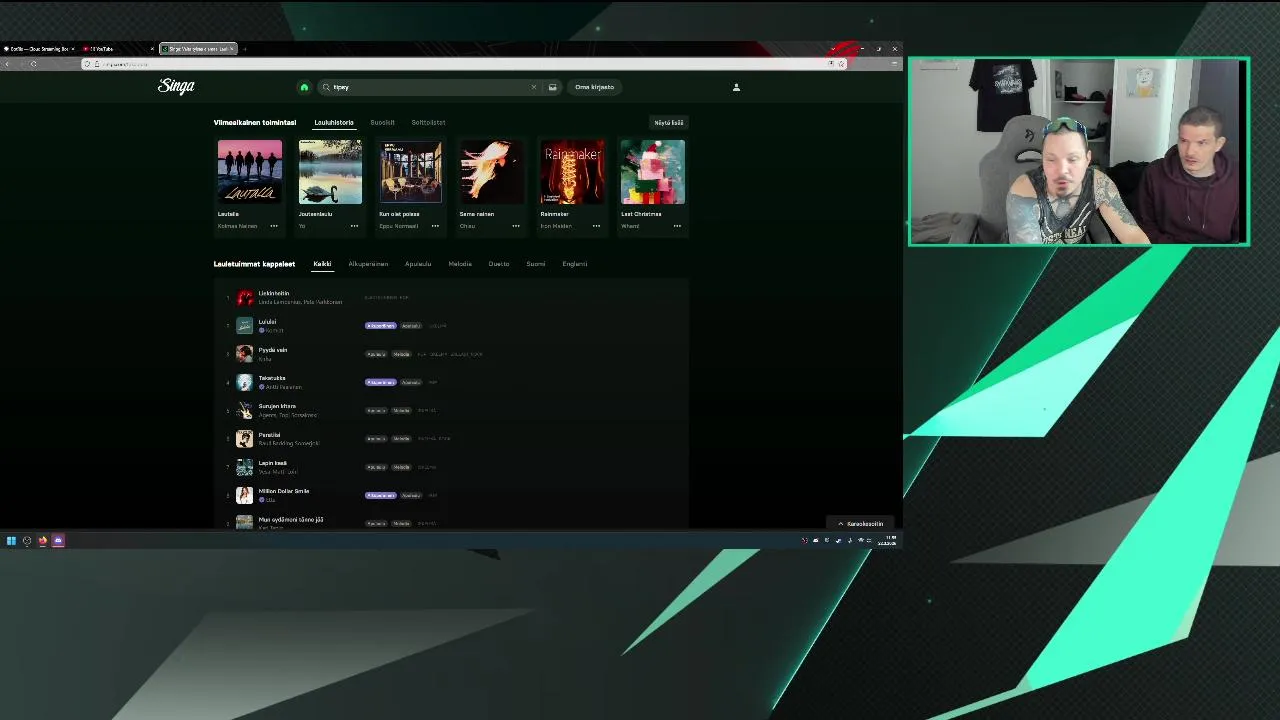The height and width of the screenshot is (720, 1280).
Task: Open more options for Rainmaker
Action: (x=596, y=226)
